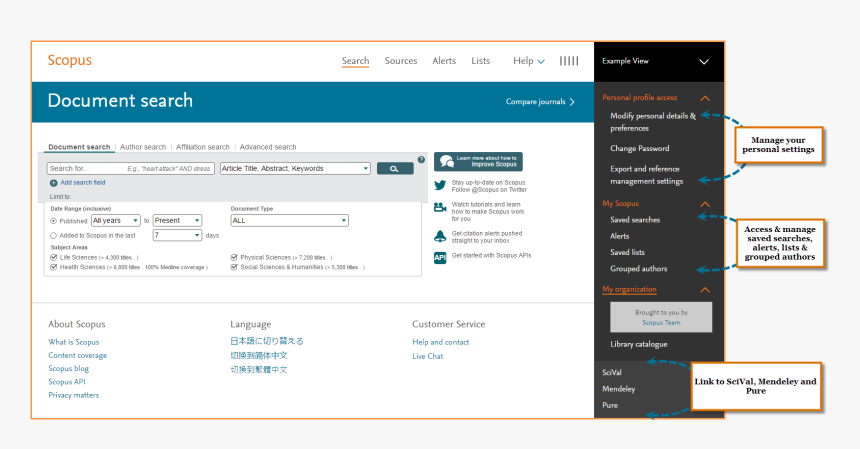860x449 pixels.
Task: Open the Sources nav item
Action: (x=401, y=61)
